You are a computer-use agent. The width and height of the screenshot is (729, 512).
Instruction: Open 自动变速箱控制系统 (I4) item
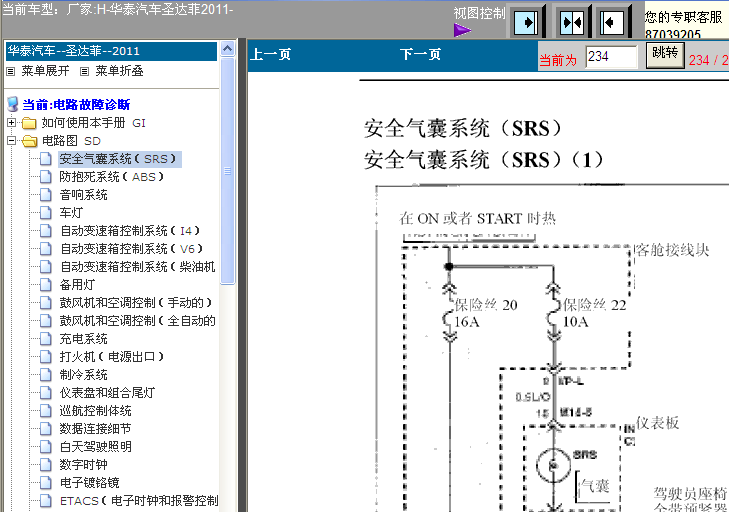click(130, 231)
